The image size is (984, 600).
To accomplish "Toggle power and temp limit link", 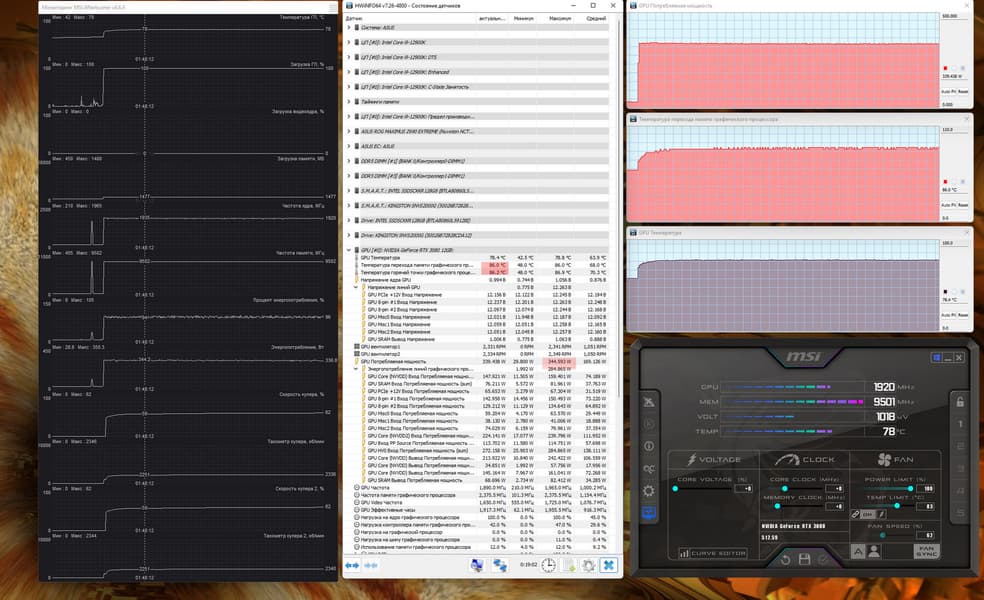I will [x=855, y=514].
